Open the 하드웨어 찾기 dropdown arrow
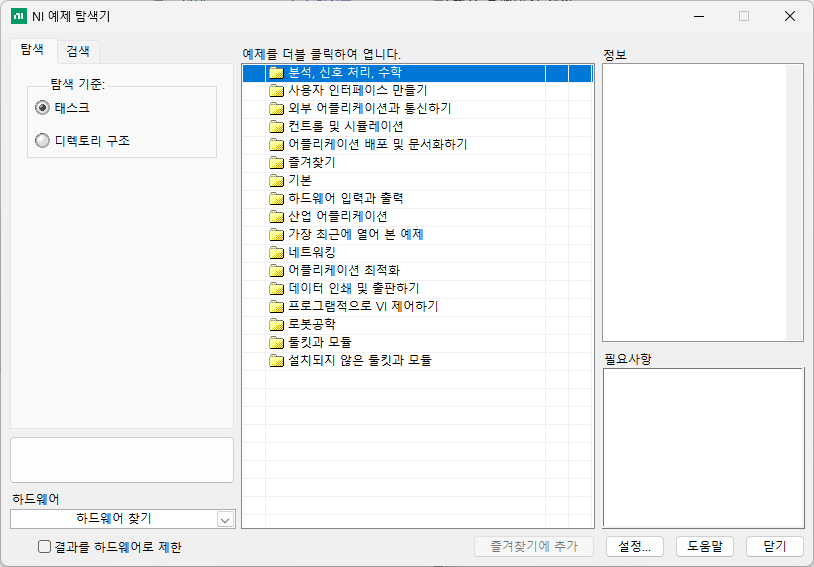 225,519
